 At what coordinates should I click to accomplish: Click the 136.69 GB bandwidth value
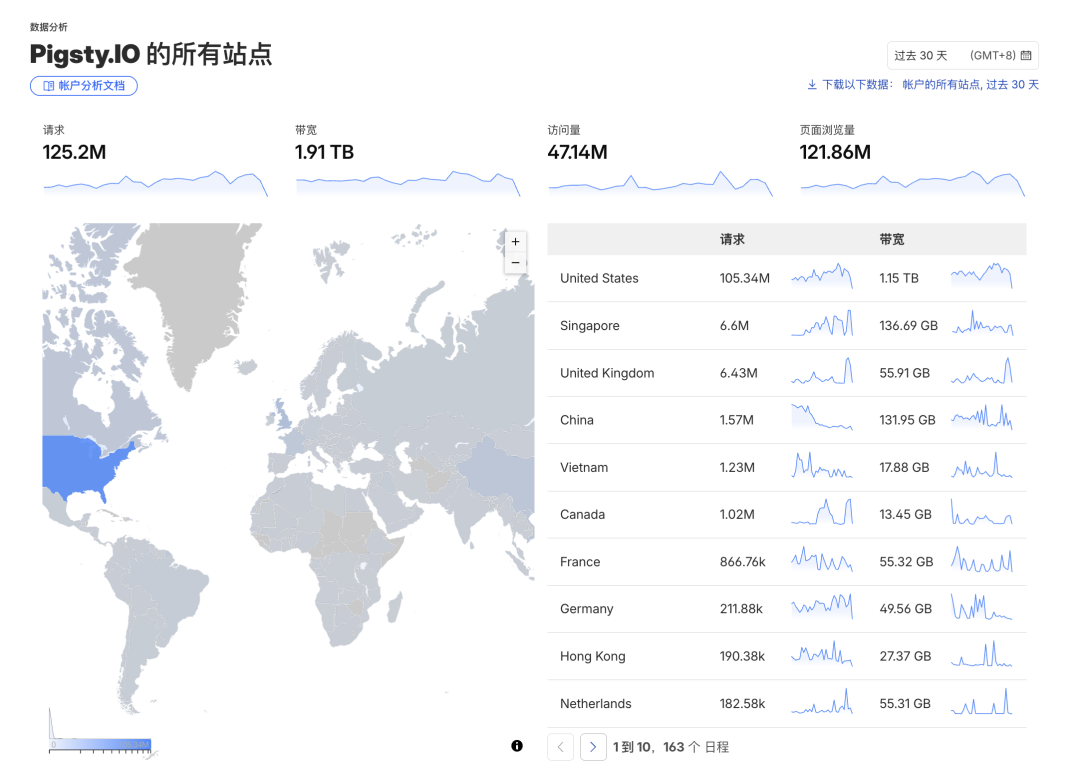pyautogui.click(x=908, y=326)
